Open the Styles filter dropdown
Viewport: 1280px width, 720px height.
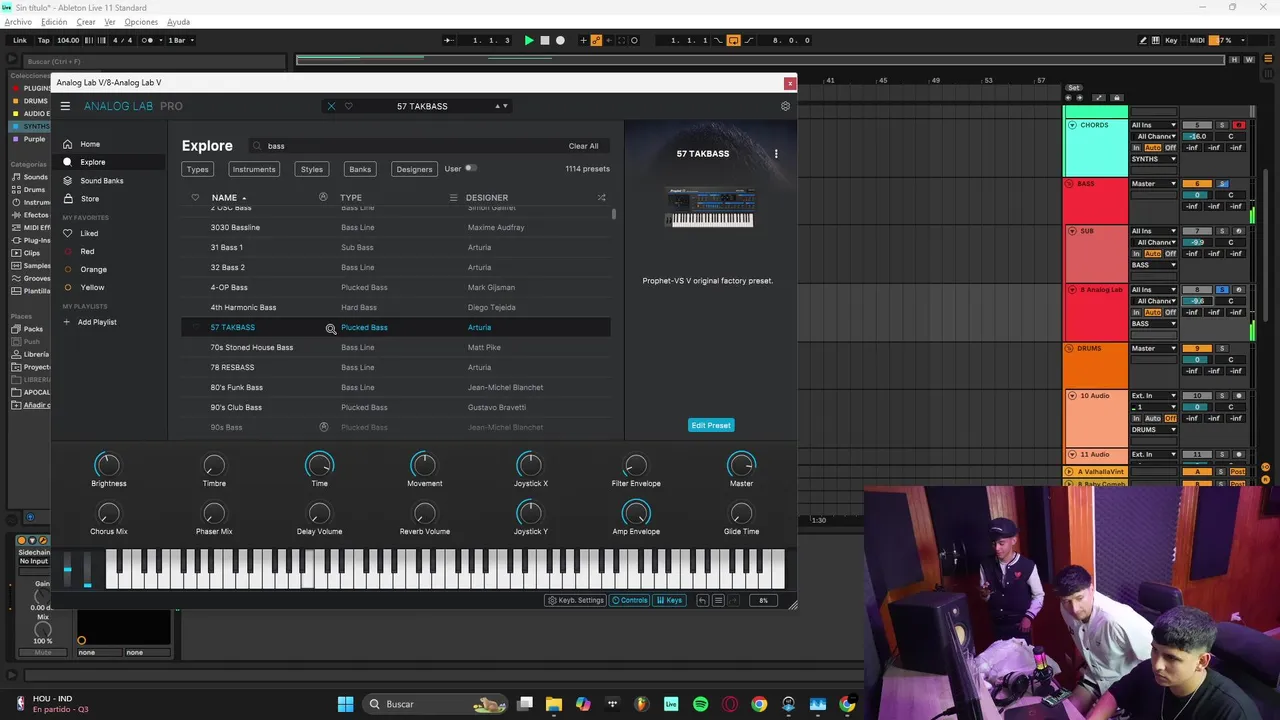pos(312,169)
